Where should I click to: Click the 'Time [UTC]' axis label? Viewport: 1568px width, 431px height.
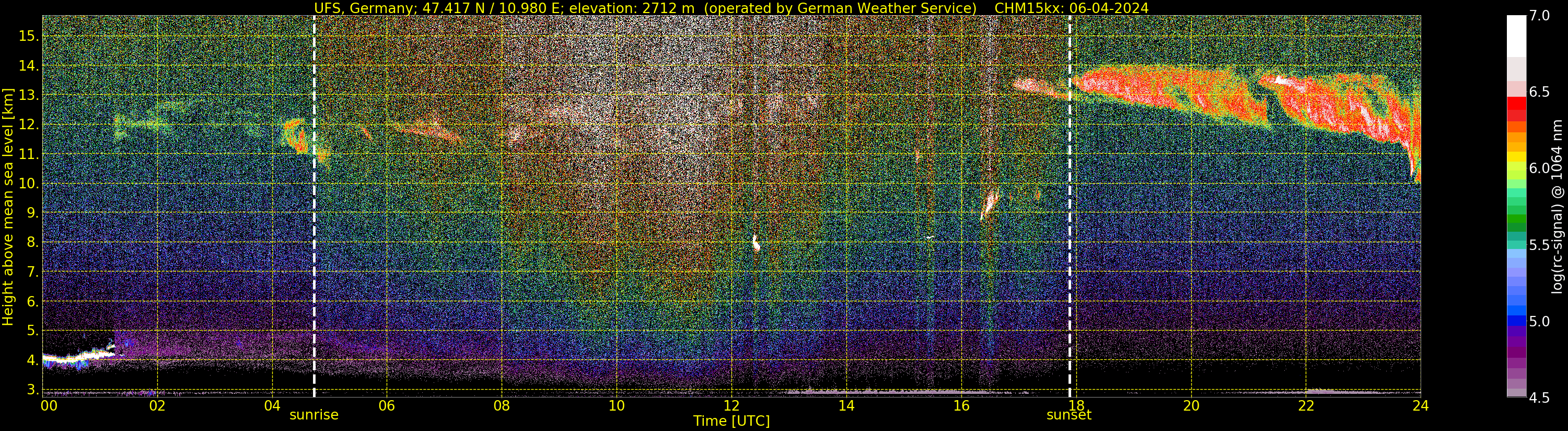pos(731,421)
